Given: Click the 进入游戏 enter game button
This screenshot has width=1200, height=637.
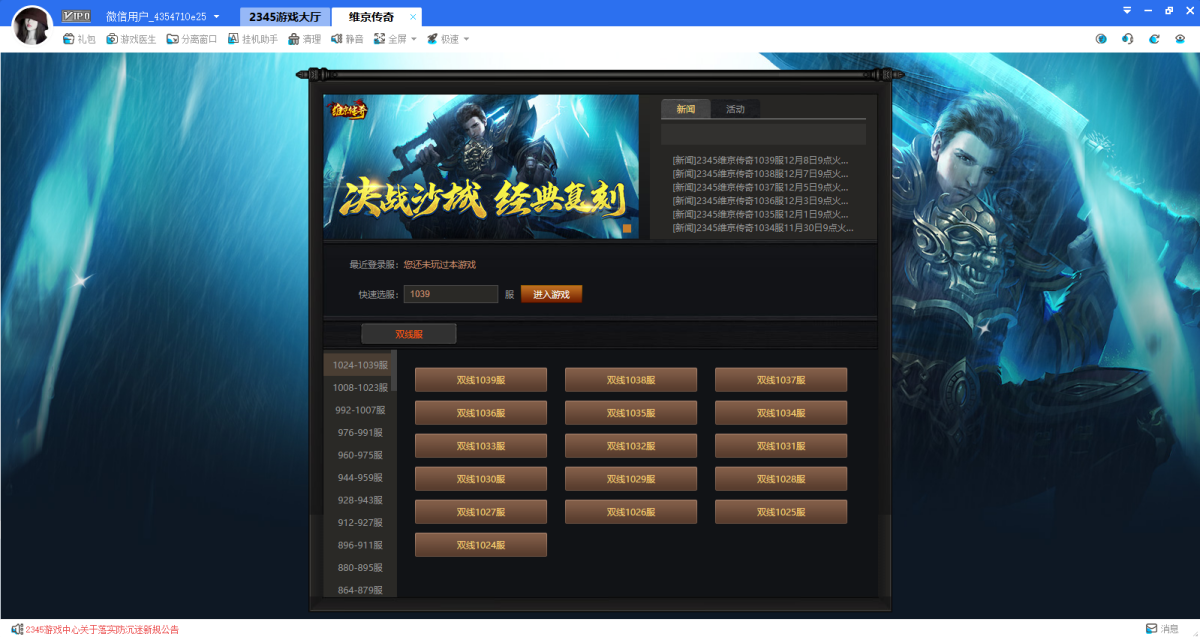Looking at the screenshot, I should tap(551, 294).
